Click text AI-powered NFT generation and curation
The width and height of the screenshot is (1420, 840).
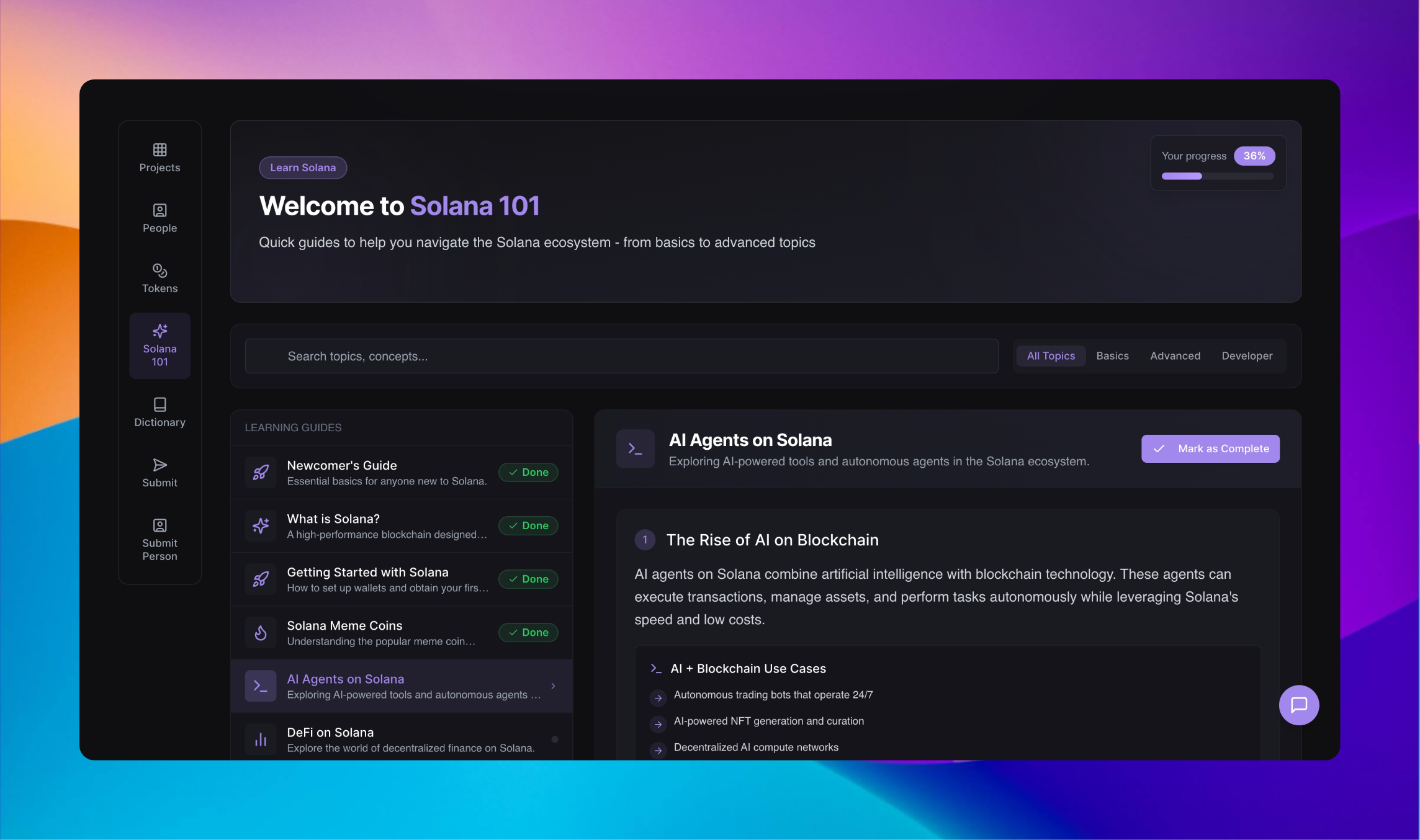coord(769,721)
